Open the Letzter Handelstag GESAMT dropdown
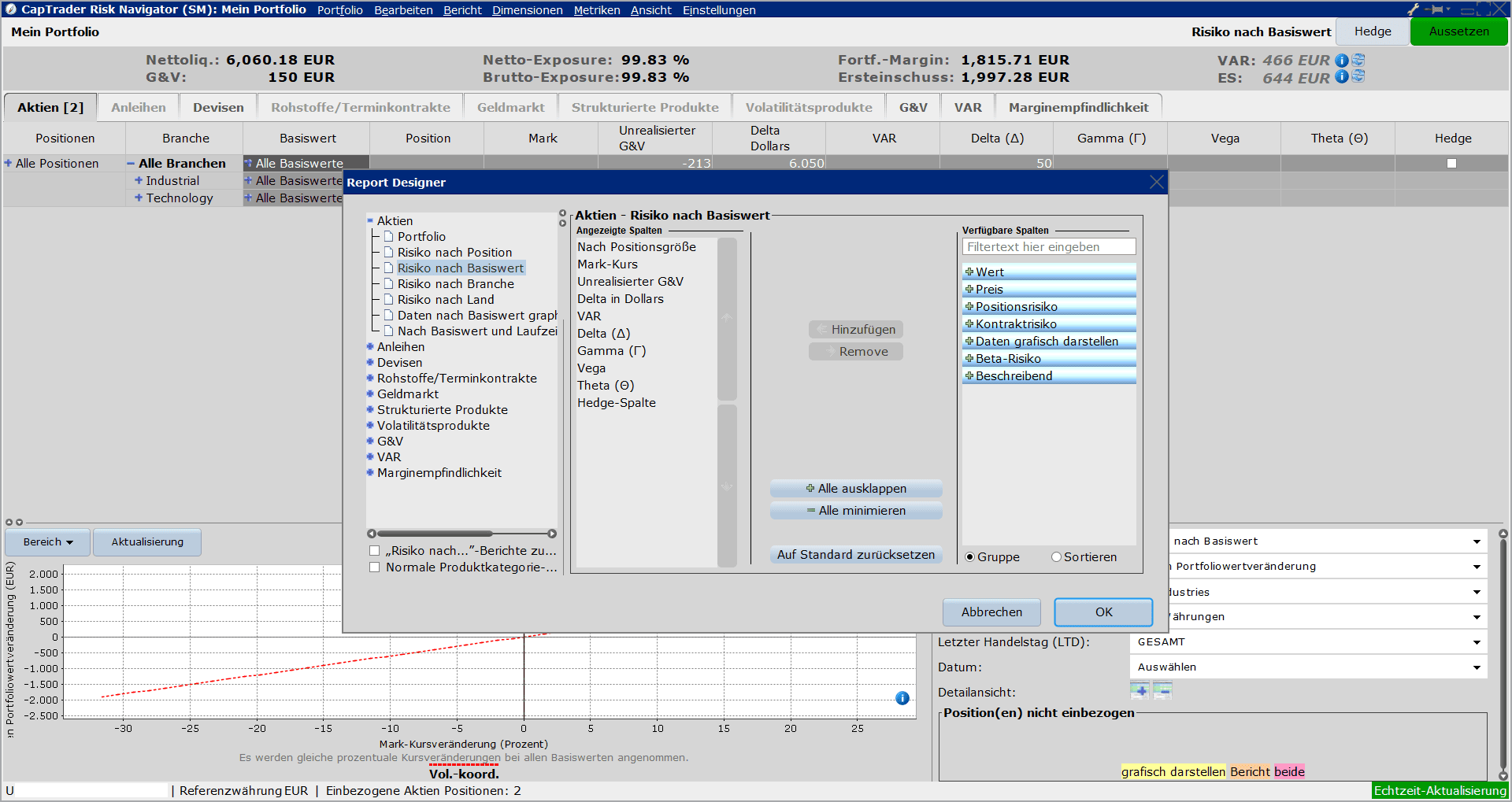 pos(1308,642)
